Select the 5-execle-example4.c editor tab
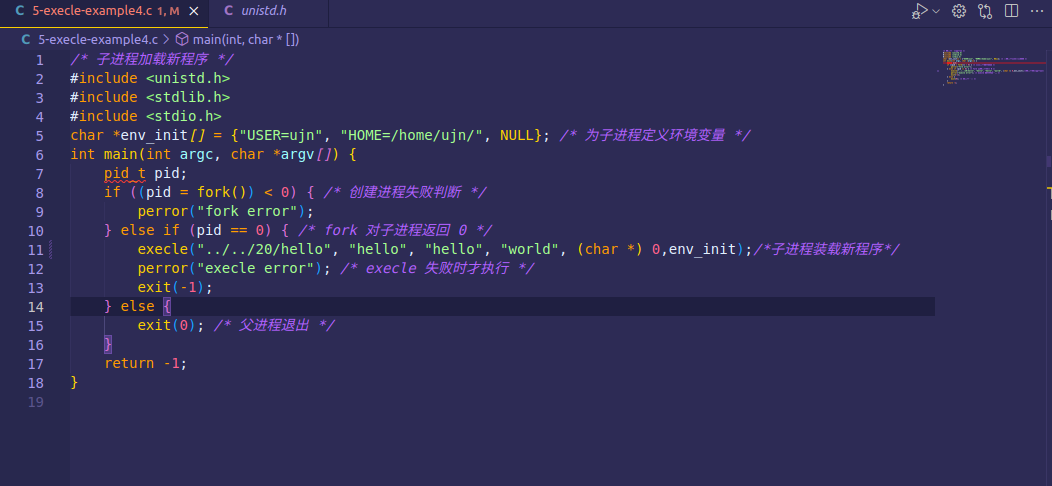 (90, 11)
